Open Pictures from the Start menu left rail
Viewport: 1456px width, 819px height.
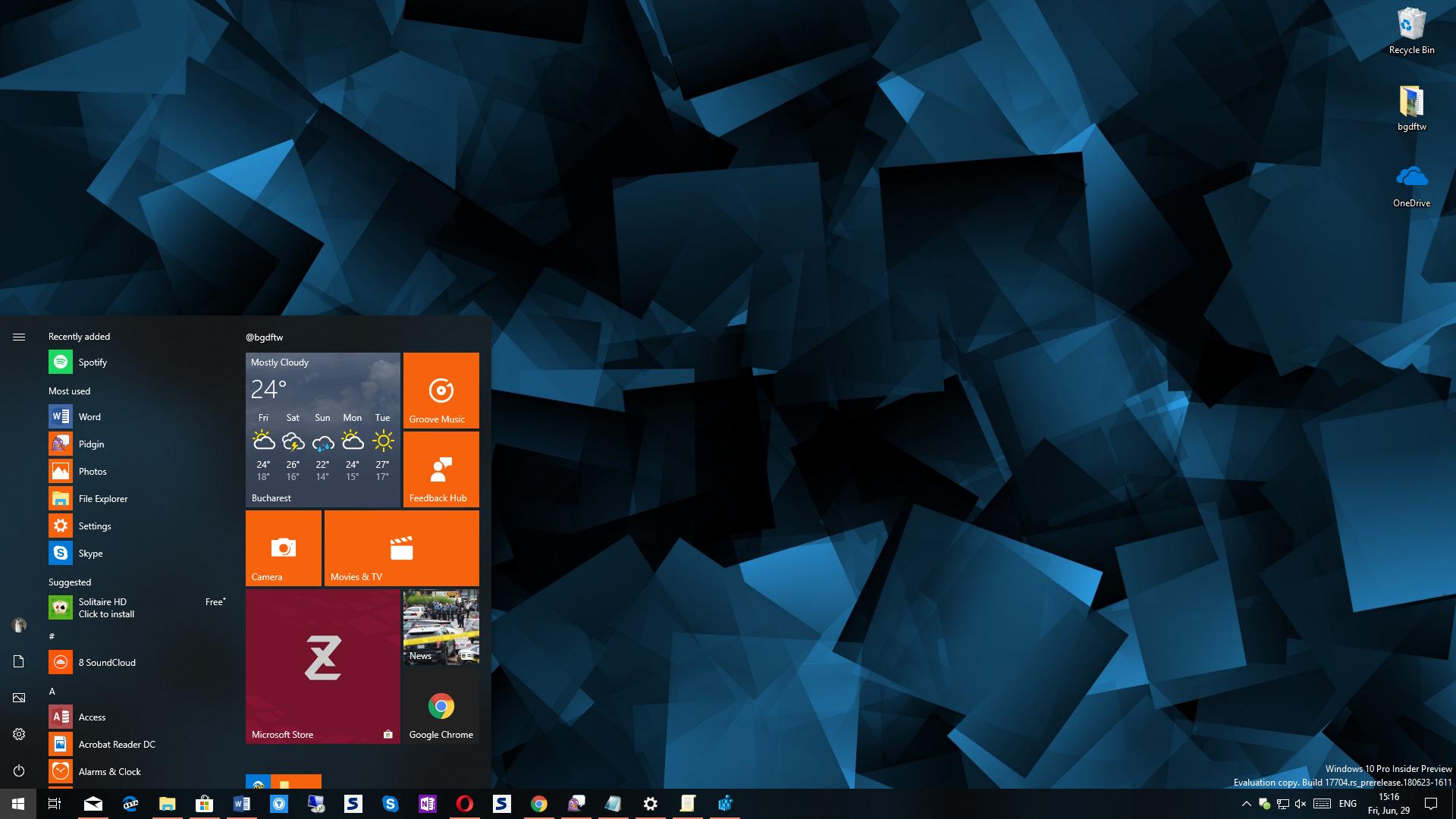(19, 698)
